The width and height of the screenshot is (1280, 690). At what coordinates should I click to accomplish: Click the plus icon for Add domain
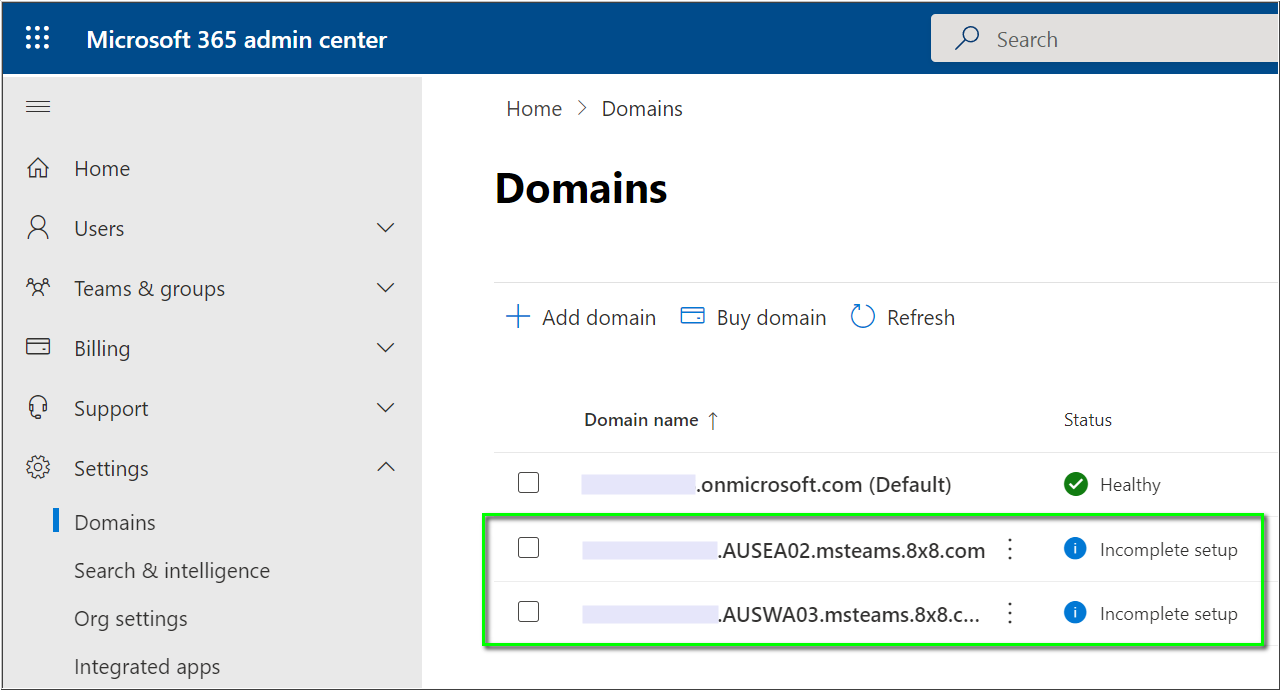(x=518, y=317)
